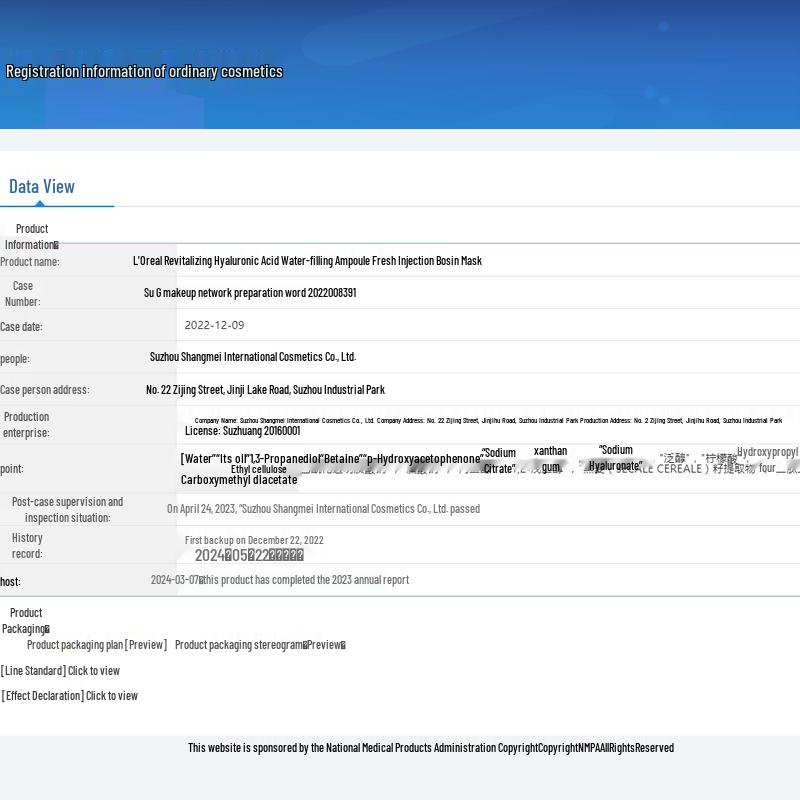Click to view the Effect Declaration
This screenshot has height=800, width=800.
click(x=70, y=696)
